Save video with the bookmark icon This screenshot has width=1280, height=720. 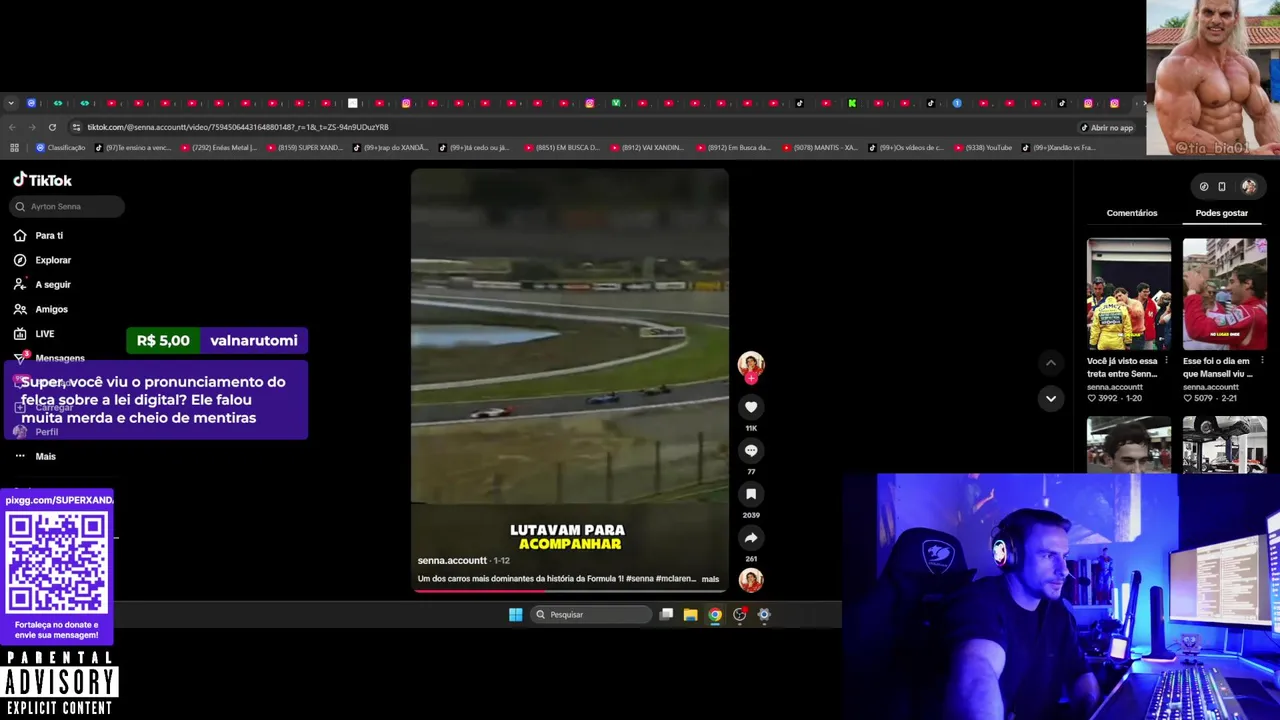pyautogui.click(x=751, y=494)
